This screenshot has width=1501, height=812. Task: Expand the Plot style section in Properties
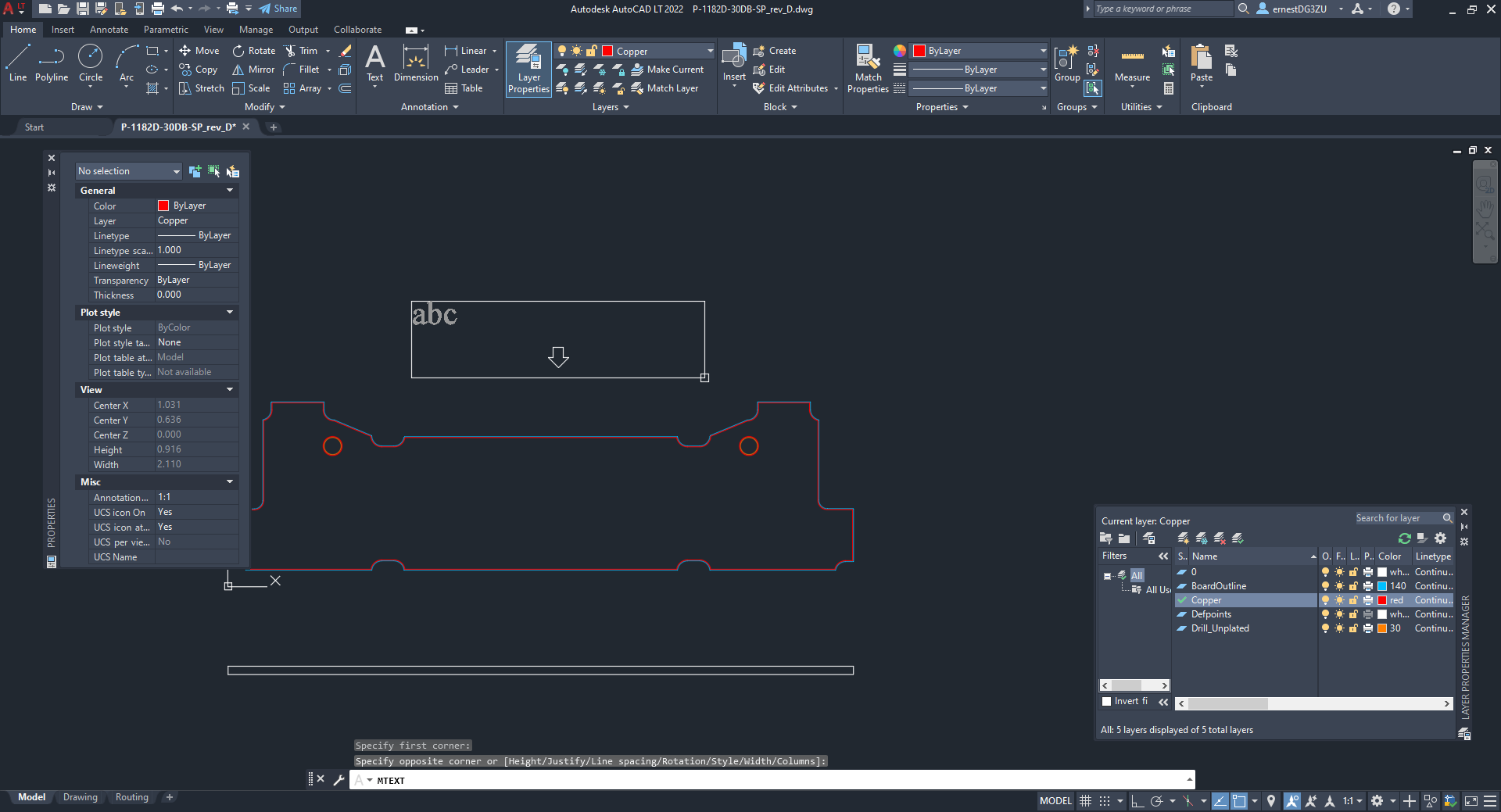tap(229, 312)
